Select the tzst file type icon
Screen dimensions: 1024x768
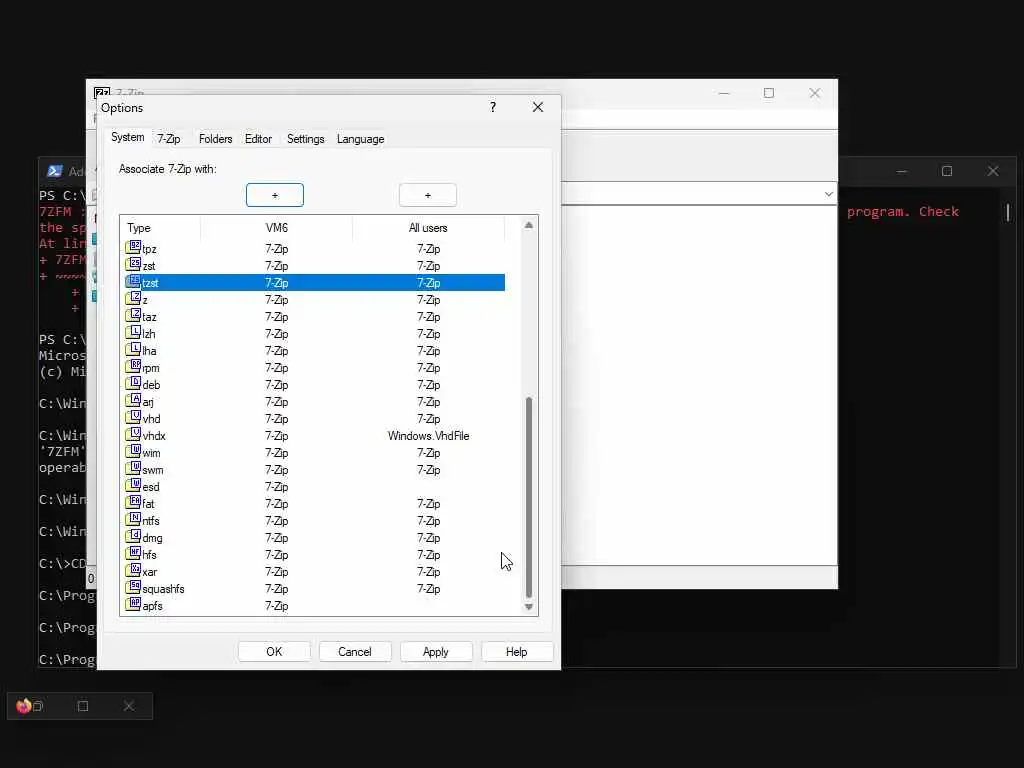click(x=133, y=281)
